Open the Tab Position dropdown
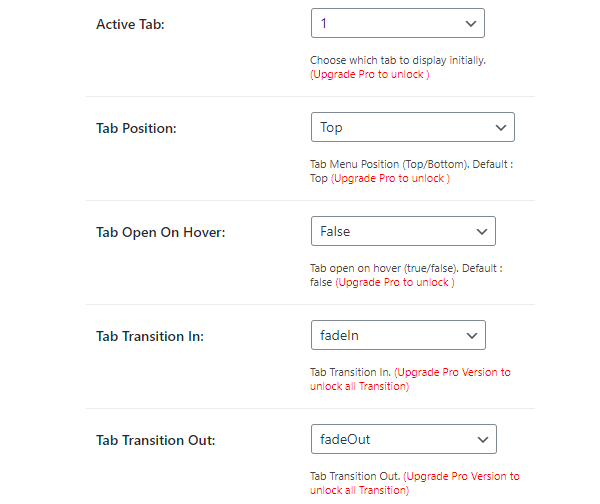This screenshot has height=504, width=600. click(x=412, y=127)
